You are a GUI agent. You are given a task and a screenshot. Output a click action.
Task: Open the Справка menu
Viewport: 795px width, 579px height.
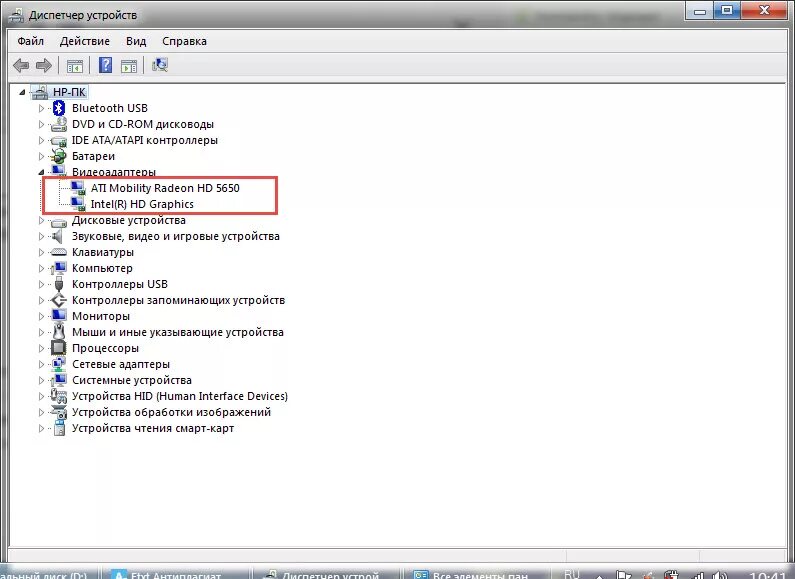184,41
